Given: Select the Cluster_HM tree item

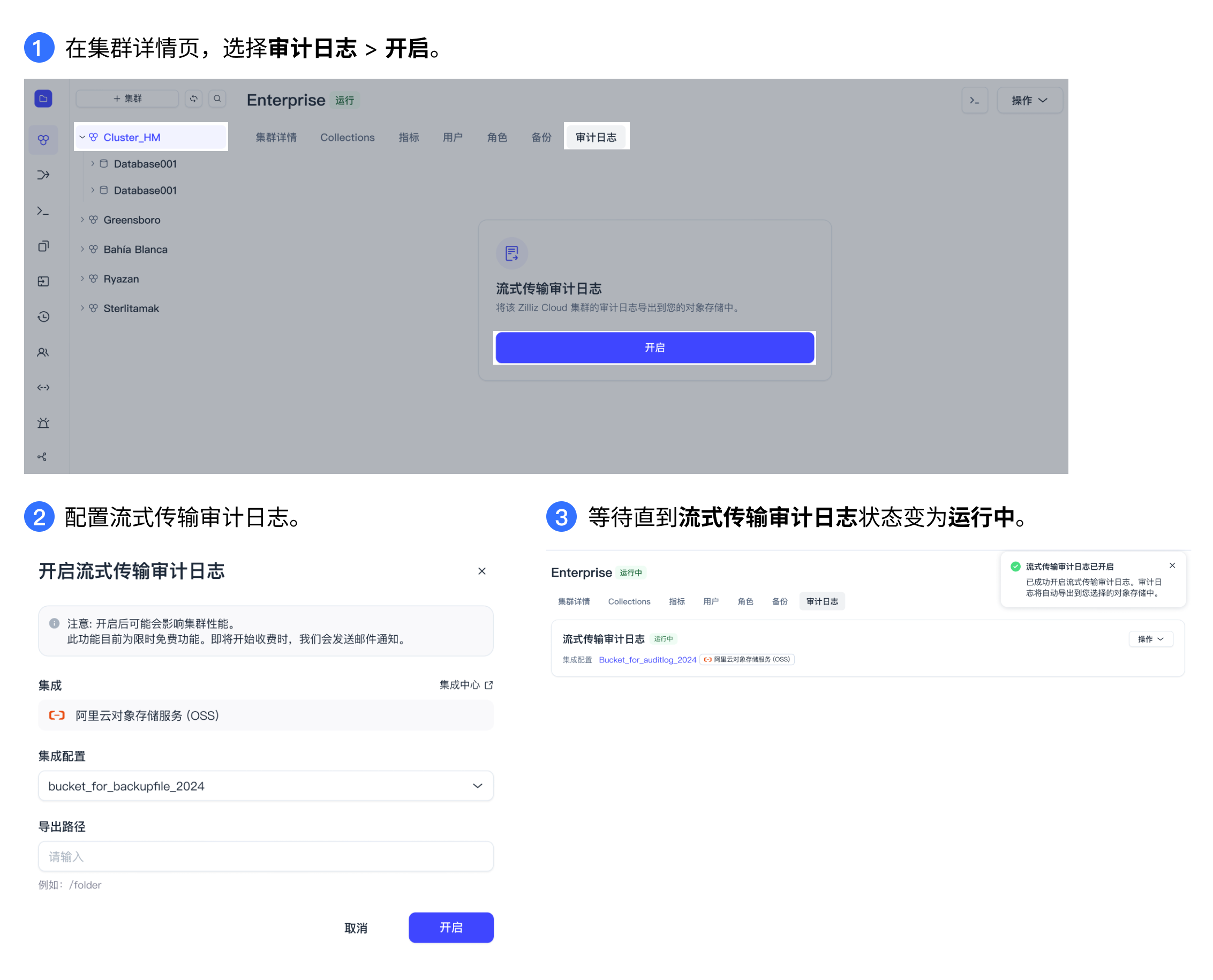Looking at the screenshot, I should 150,137.
